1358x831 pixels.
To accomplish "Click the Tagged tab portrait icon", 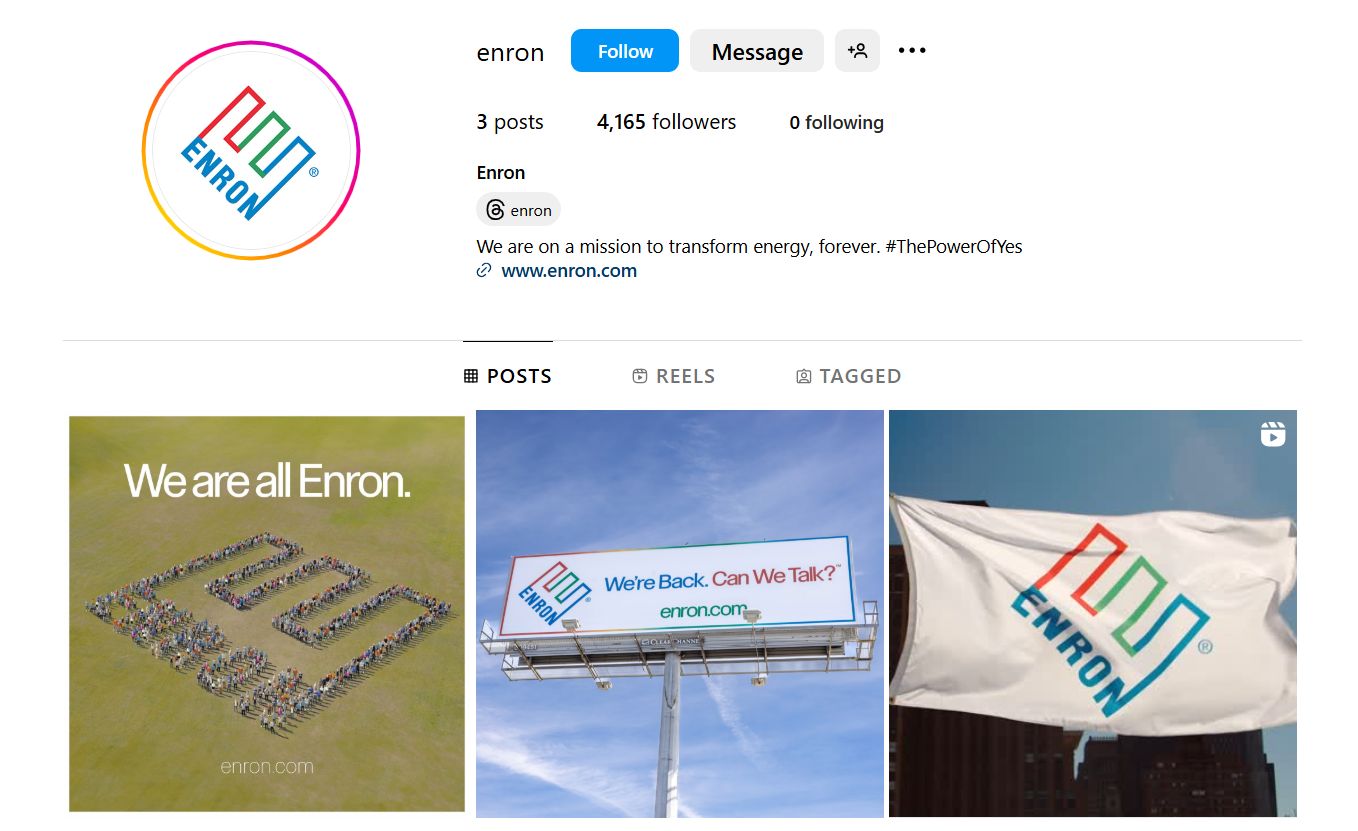I will tap(803, 376).
